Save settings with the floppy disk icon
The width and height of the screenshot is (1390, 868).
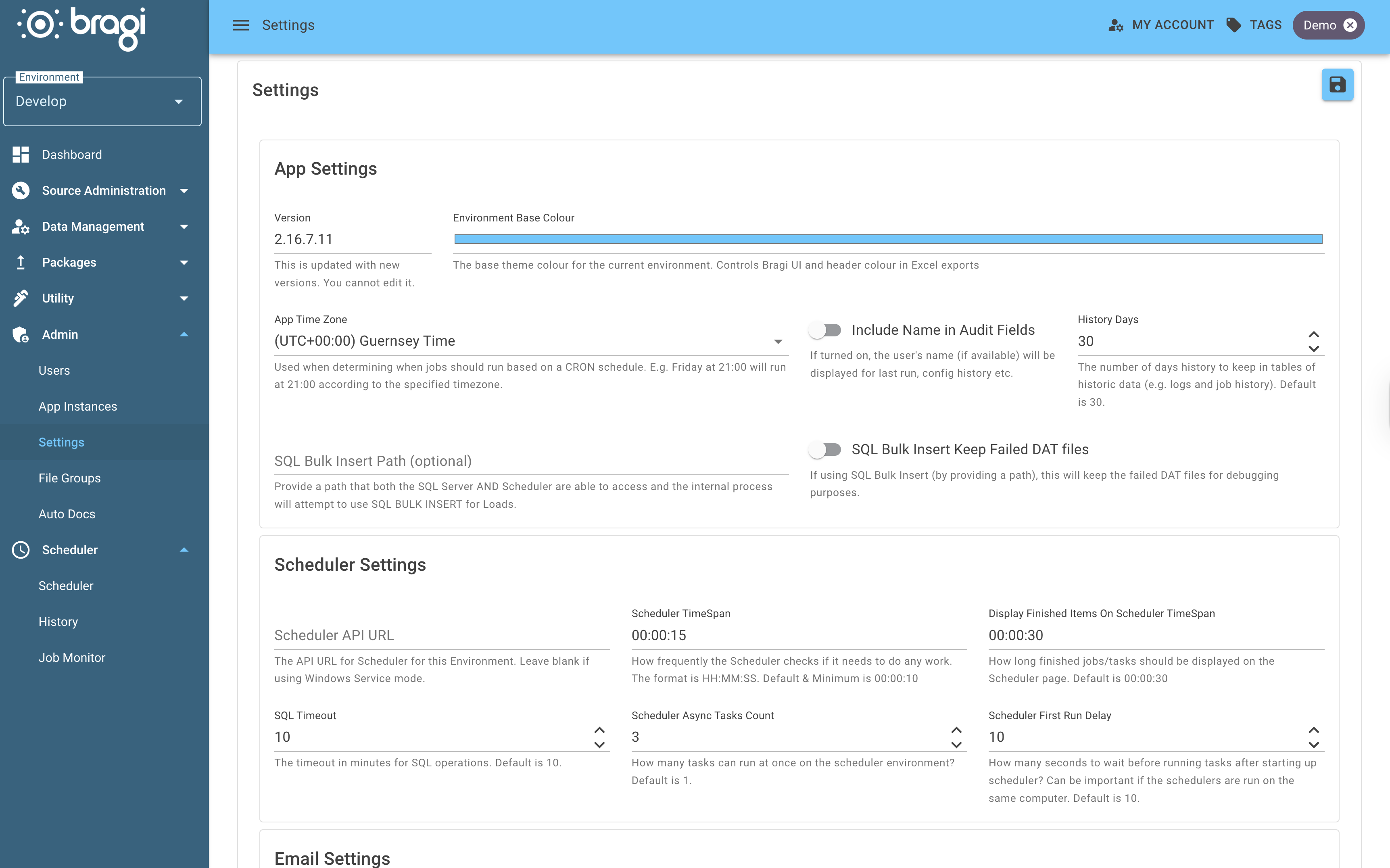pyautogui.click(x=1337, y=85)
